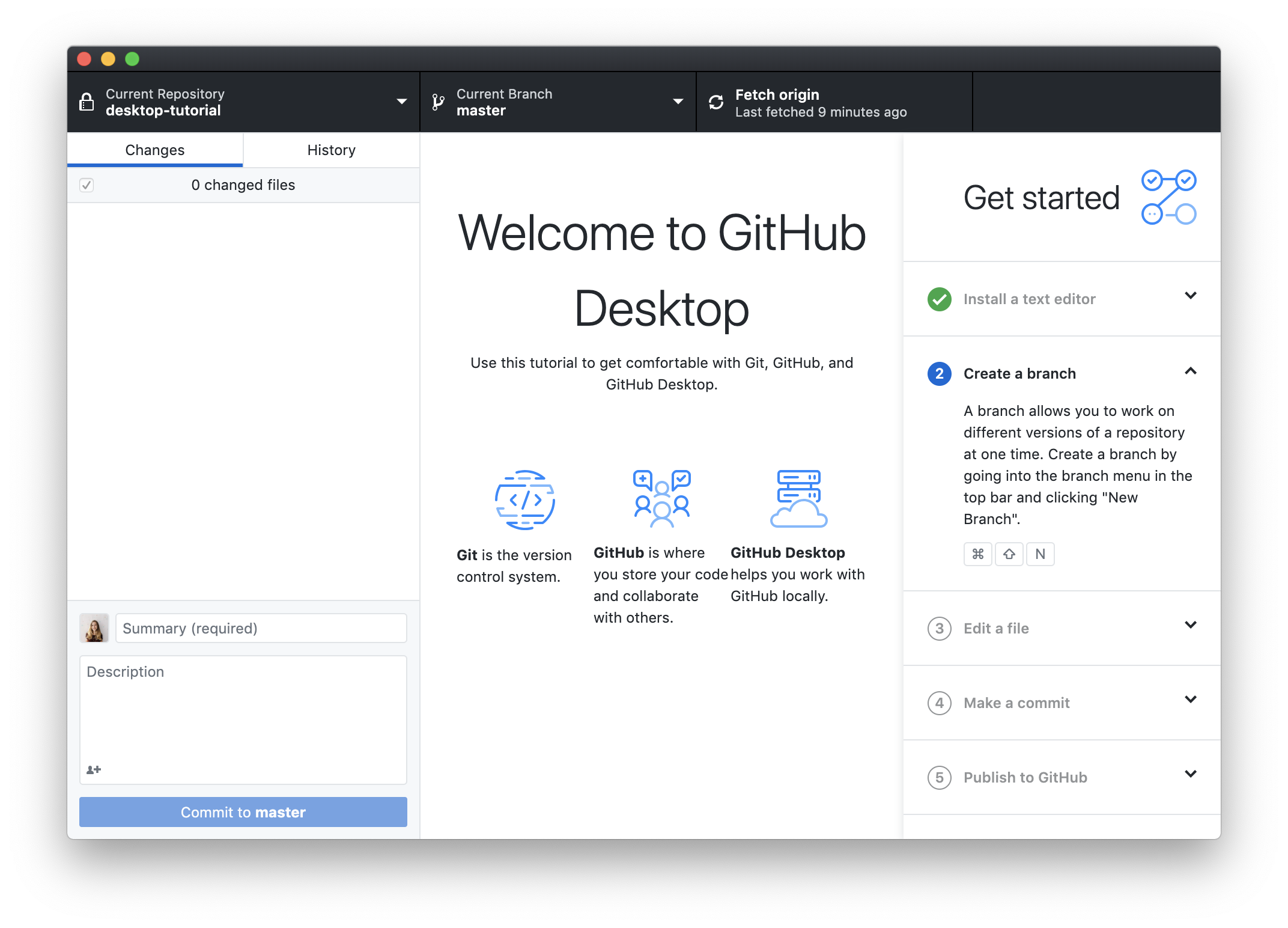
Task: Click the Description text area
Action: (x=243, y=719)
